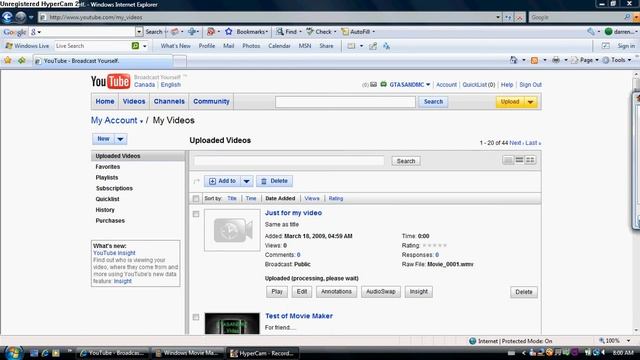Open the New button dropdown arrow
Viewport: 640px width, 360px height.
(x=120, y=139)
